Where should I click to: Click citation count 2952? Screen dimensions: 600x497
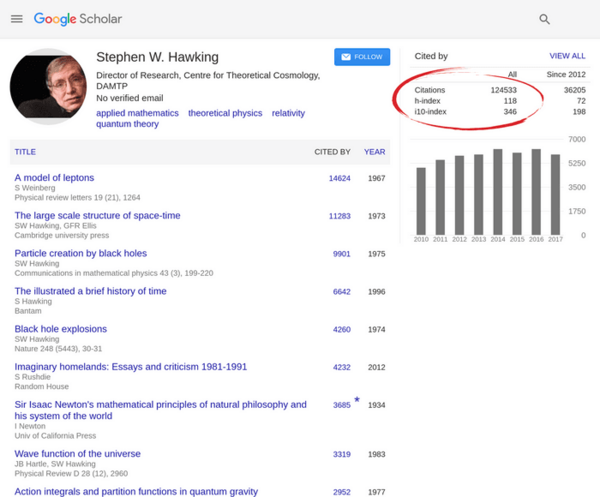[x=341, y=492]
